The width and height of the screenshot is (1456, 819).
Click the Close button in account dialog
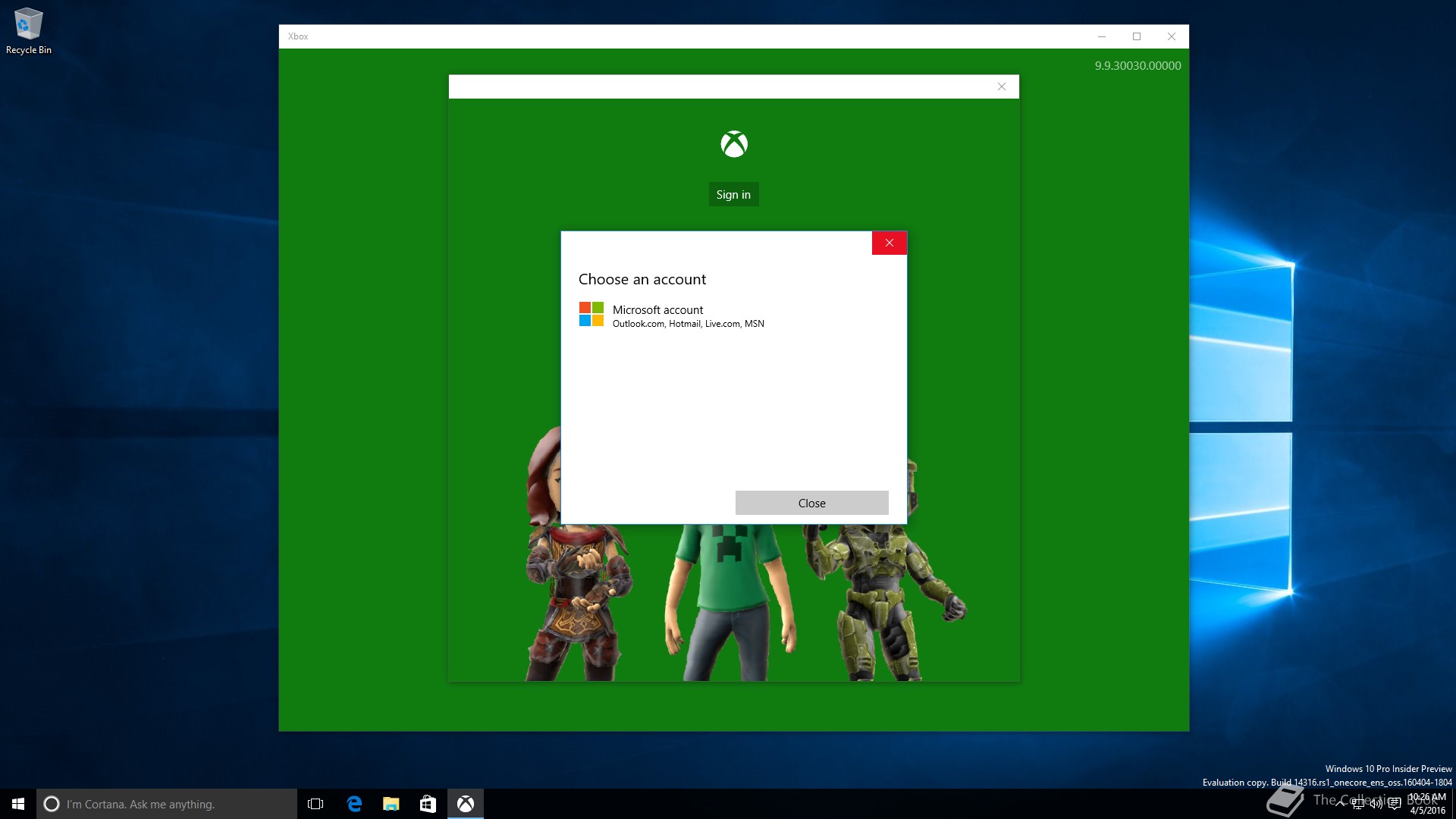click(811, 503)
